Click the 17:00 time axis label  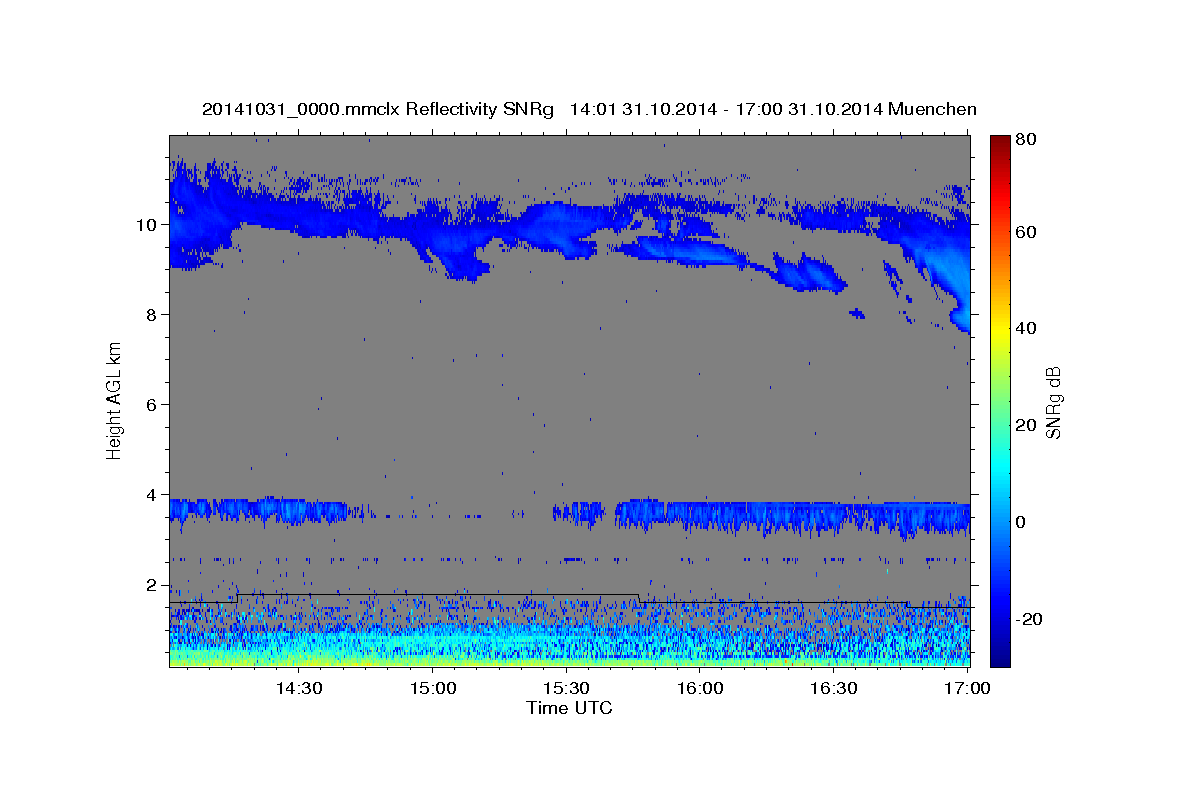[x=968, y=688]
